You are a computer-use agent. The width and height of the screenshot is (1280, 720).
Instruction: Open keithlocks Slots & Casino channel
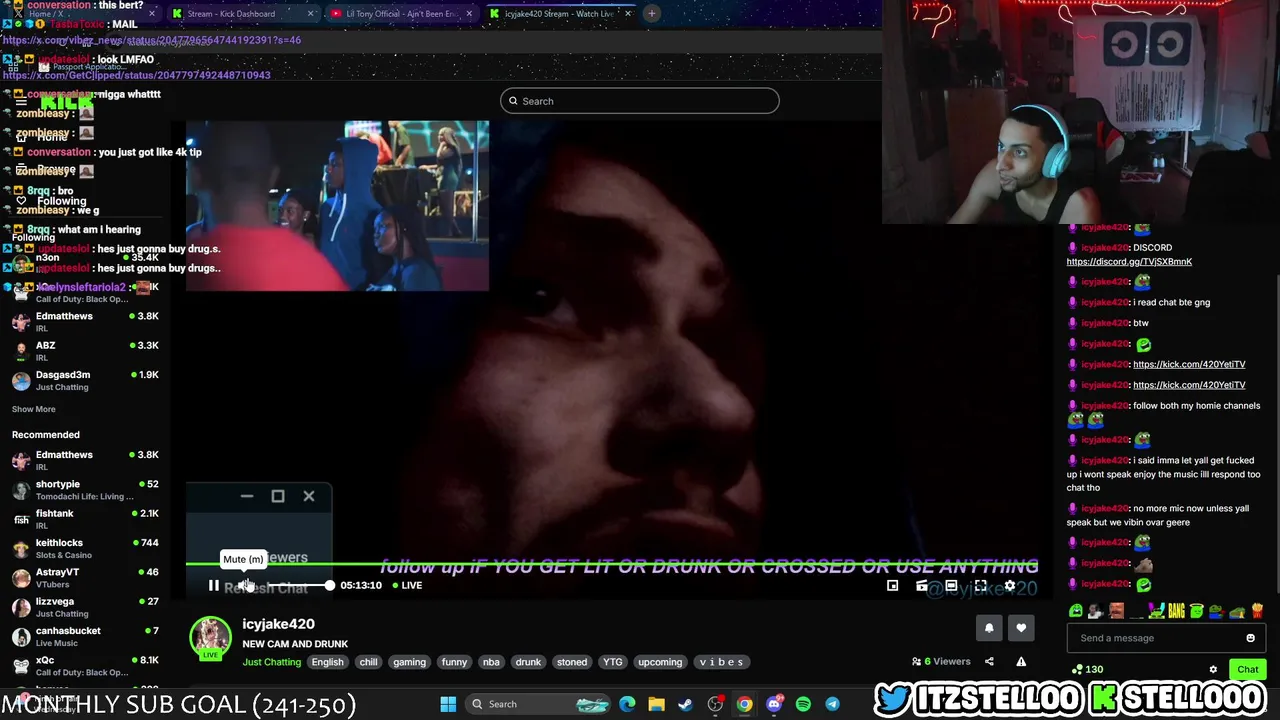(84, 548)
